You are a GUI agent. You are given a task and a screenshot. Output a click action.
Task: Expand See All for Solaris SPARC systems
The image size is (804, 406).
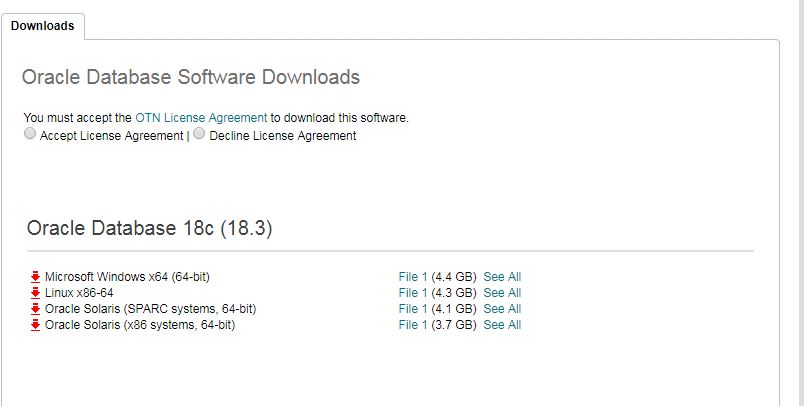pos(502,309)
